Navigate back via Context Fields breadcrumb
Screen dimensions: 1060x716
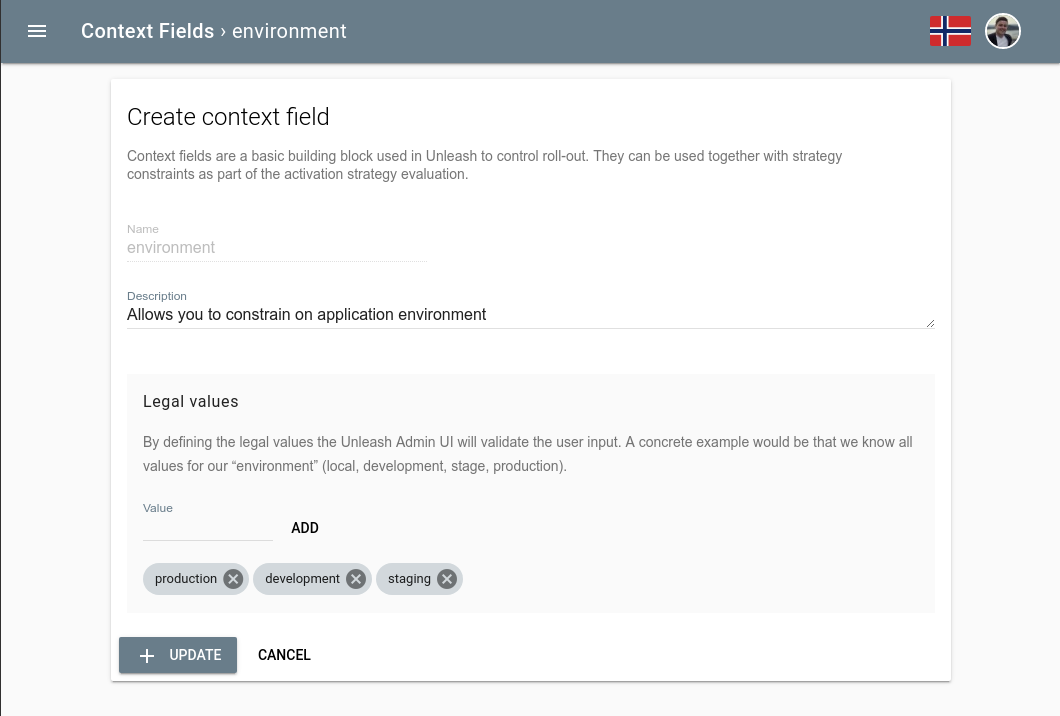[147, 31]
